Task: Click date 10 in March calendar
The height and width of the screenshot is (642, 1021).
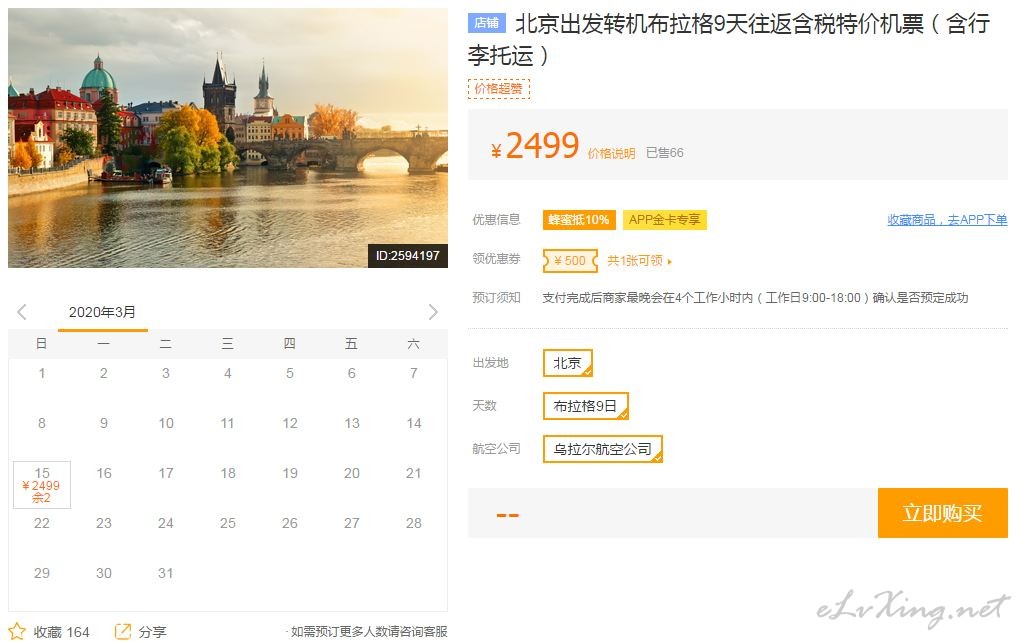Action: pyautogui.click(x=166, y=423)
